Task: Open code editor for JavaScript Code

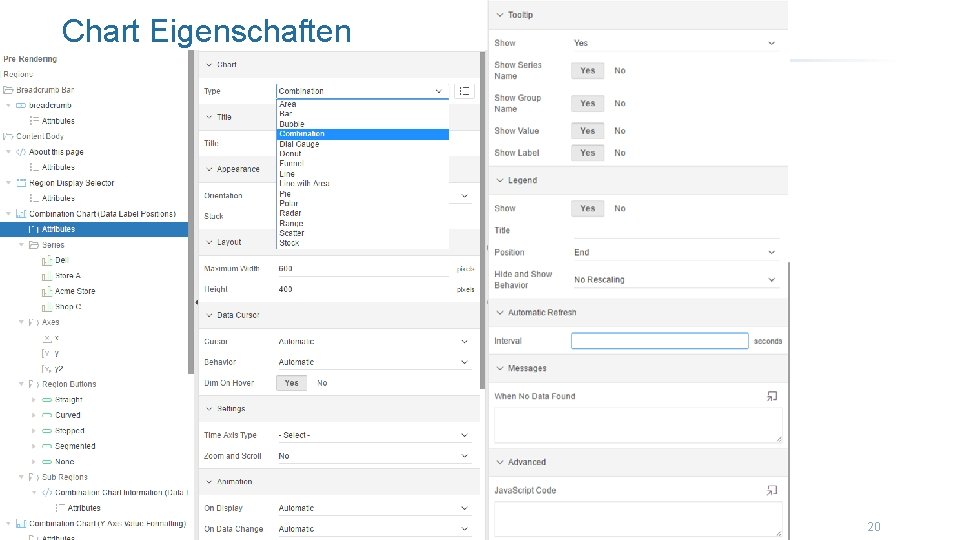Action: click(772, 490)
